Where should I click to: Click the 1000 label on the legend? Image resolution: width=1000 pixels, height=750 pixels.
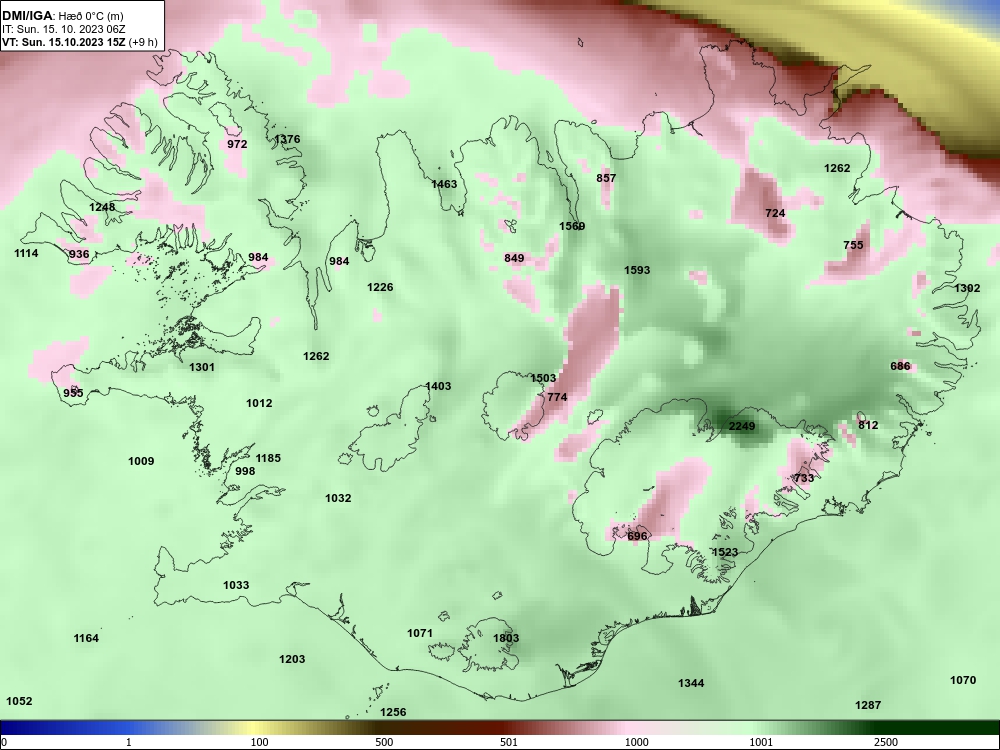click(x=637, y=742)
